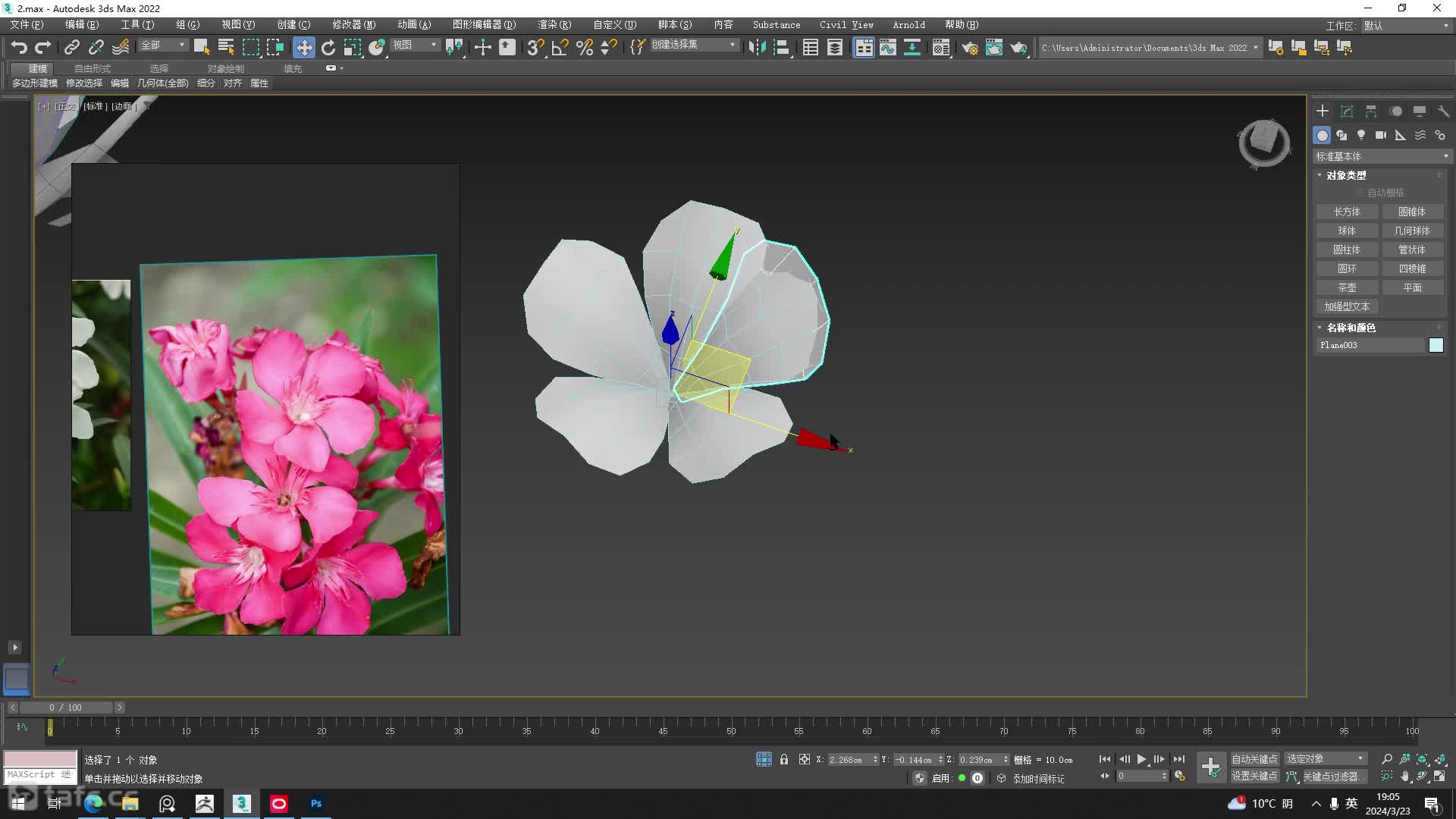Screen dimensions: 1456x819
Task: Click the 0 / 100 time slider
Action: pos(65,708)
